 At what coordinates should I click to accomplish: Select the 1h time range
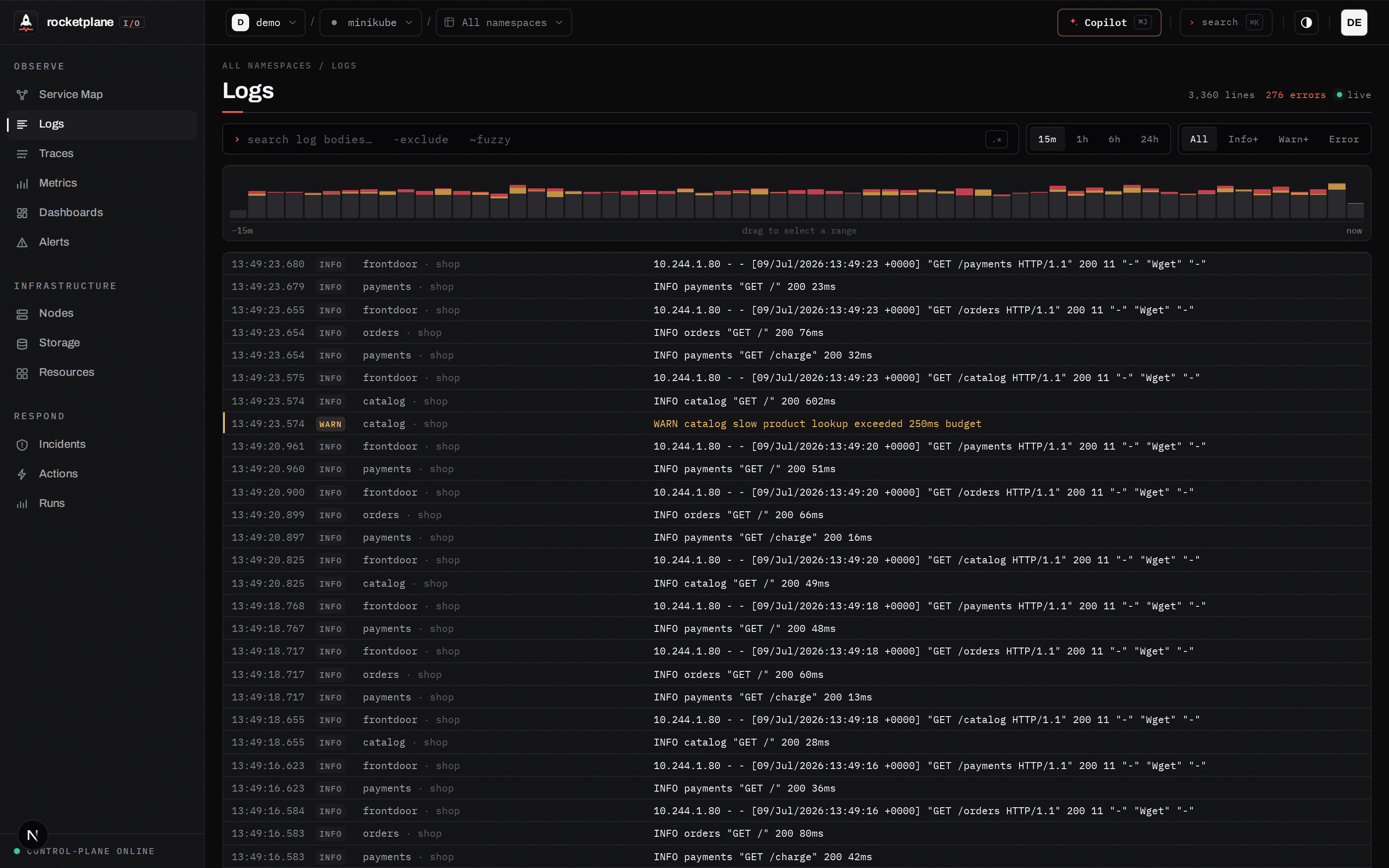pyautogui.click(x=1082, y=139)
